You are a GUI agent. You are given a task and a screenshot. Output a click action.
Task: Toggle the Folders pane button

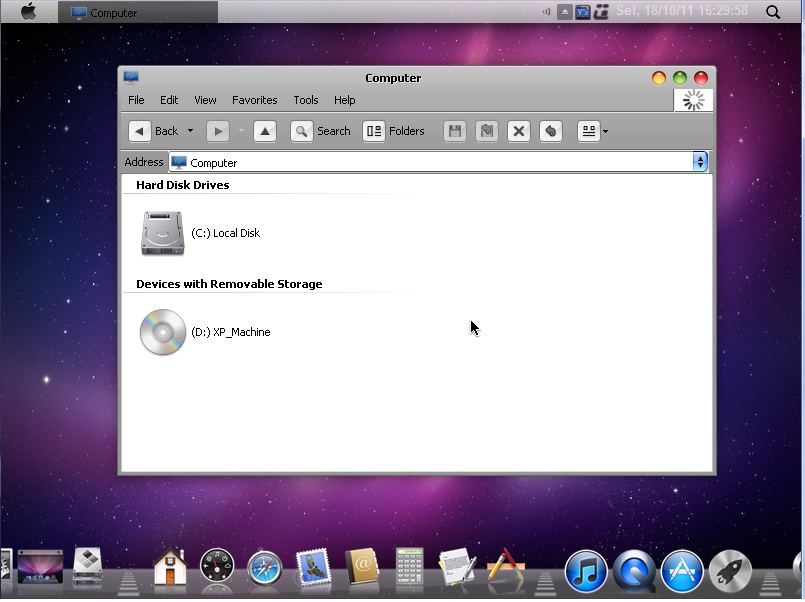click(394, 131)
